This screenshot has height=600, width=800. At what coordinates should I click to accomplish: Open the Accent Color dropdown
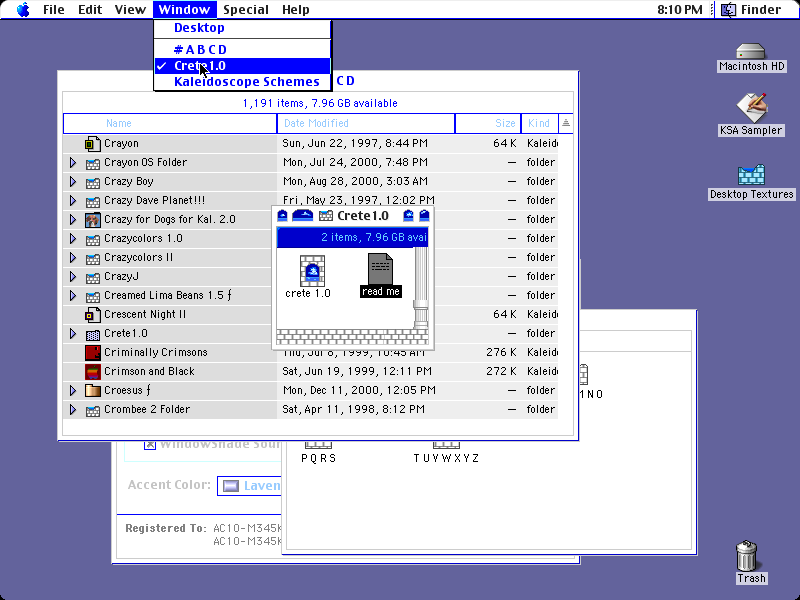click(249, 485)
